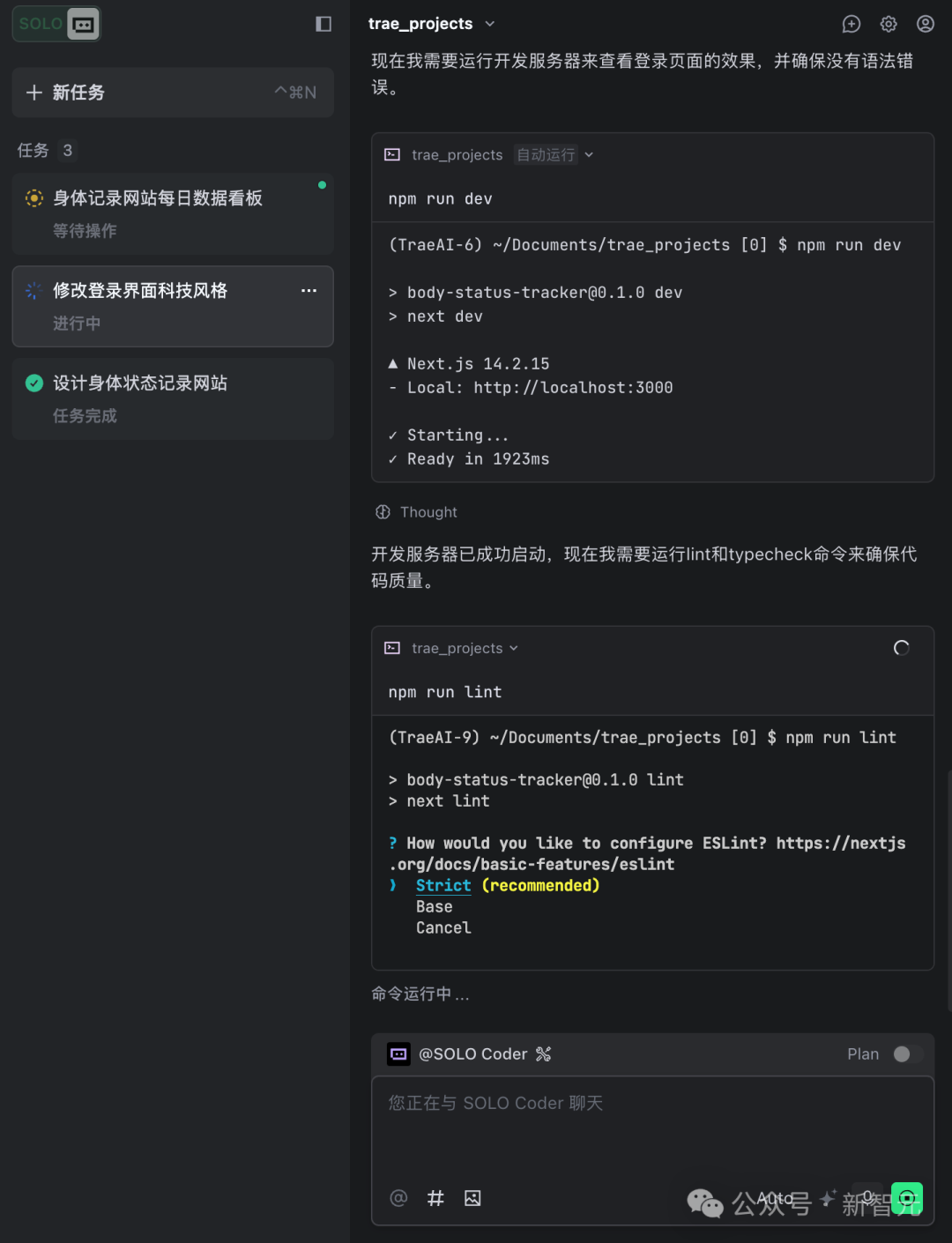
Task: Click the @ mention icon in chat input
Action: [x=398, y=1198]
